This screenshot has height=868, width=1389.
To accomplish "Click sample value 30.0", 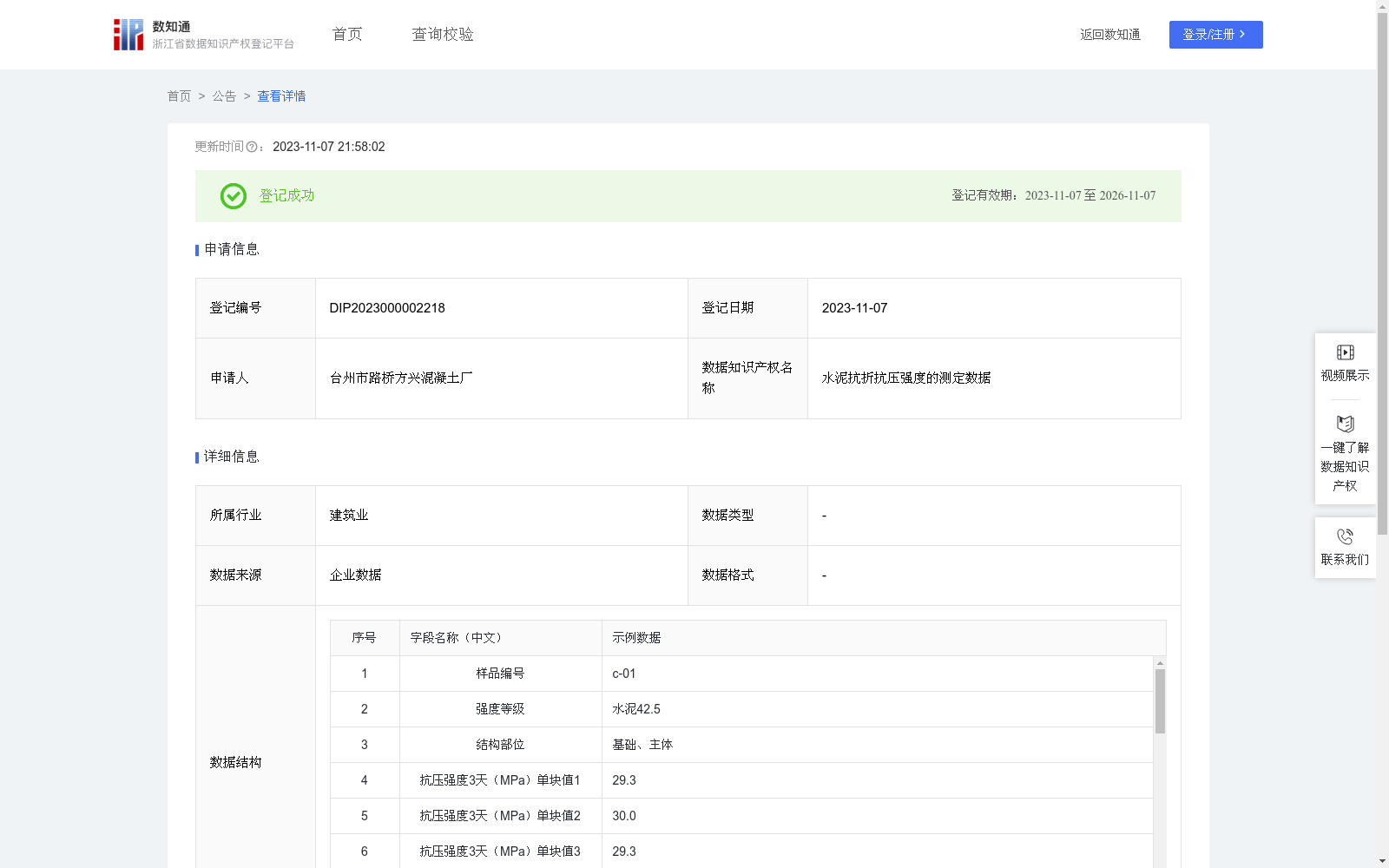I will [624, 816].
